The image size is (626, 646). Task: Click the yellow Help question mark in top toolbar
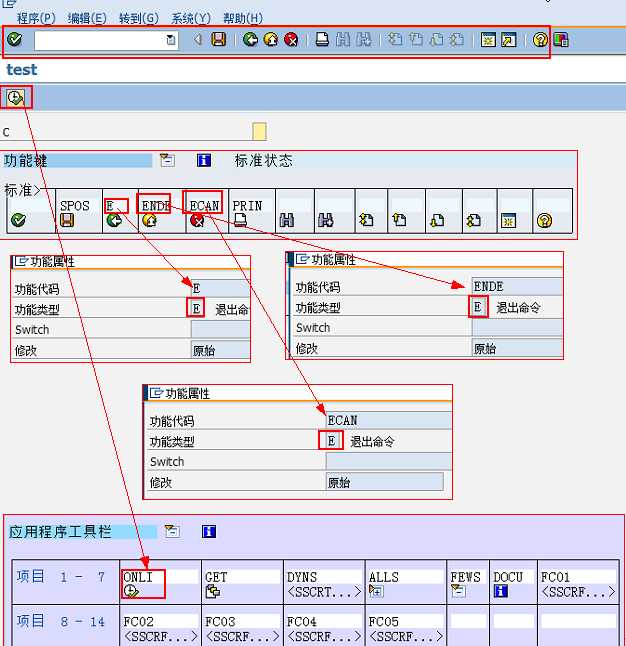pos(540,40)
